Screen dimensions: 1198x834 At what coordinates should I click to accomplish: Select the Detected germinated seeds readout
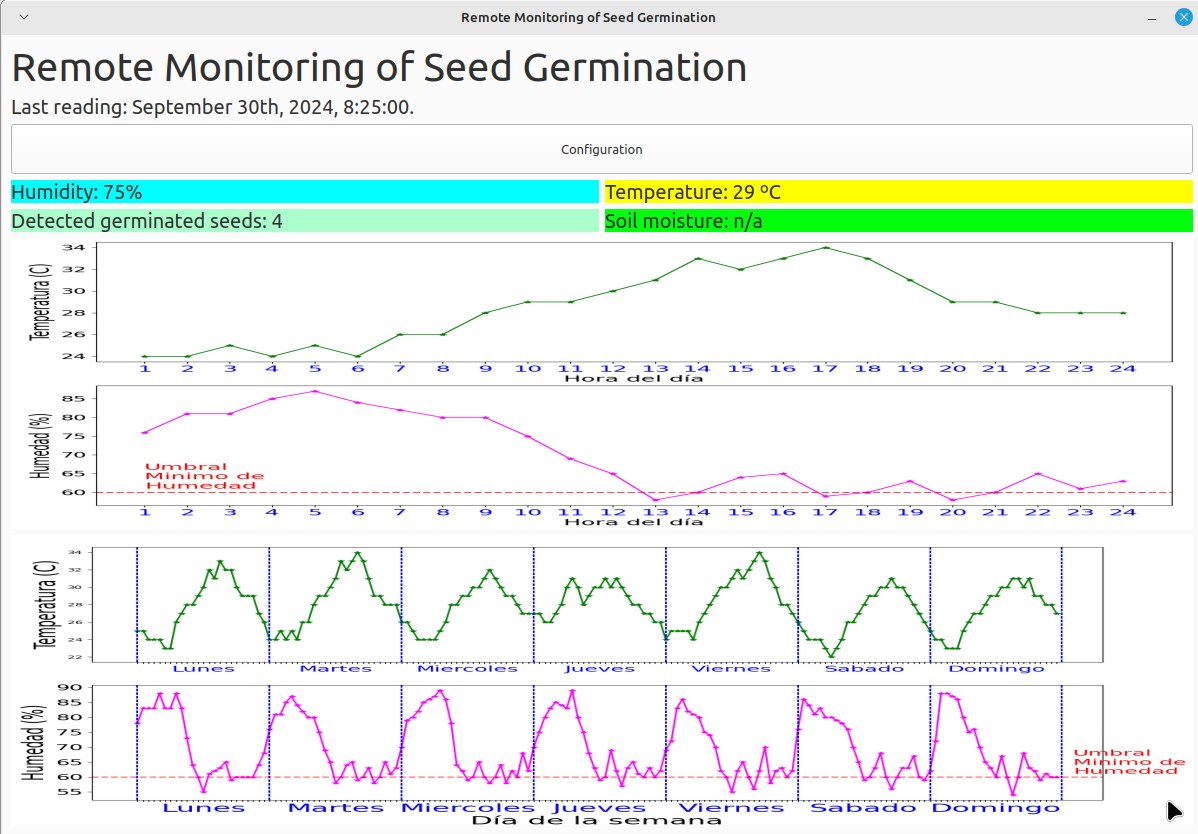click(x=304, y=221)
